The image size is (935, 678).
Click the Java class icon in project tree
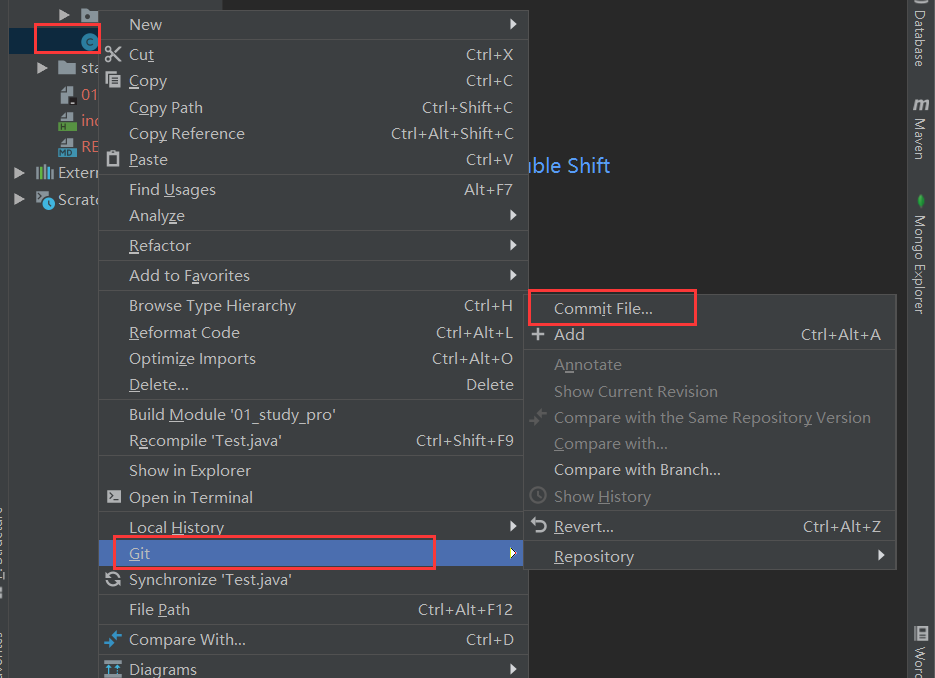point(89,42)
